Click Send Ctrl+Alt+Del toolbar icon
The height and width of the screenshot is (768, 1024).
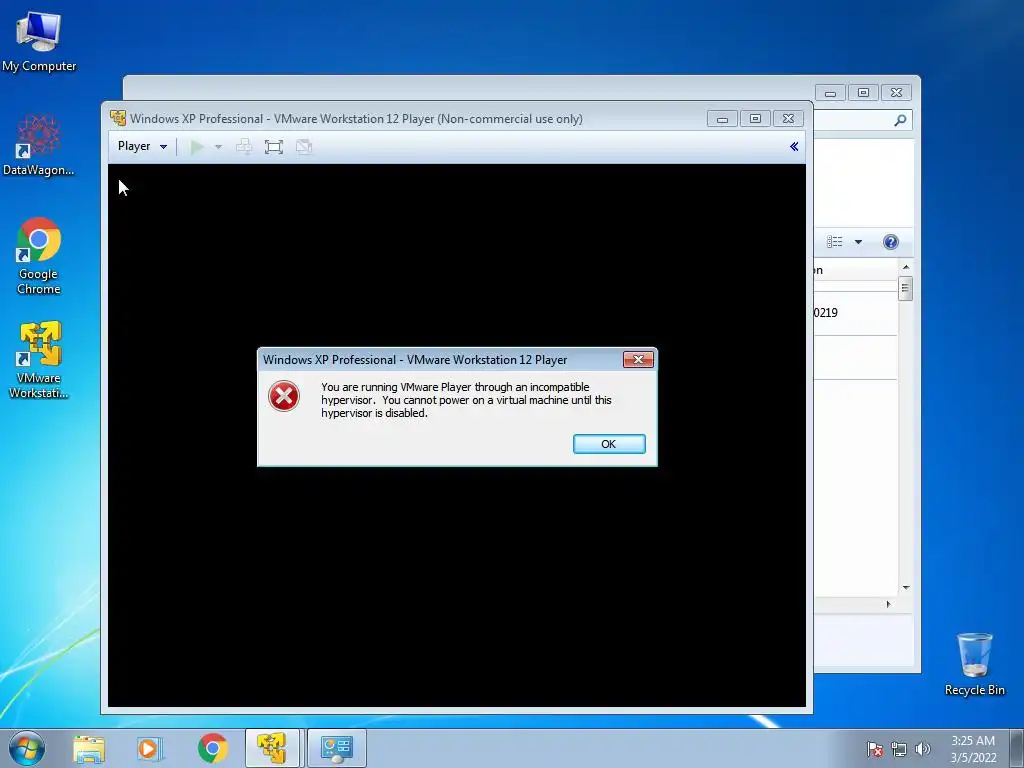244,146
